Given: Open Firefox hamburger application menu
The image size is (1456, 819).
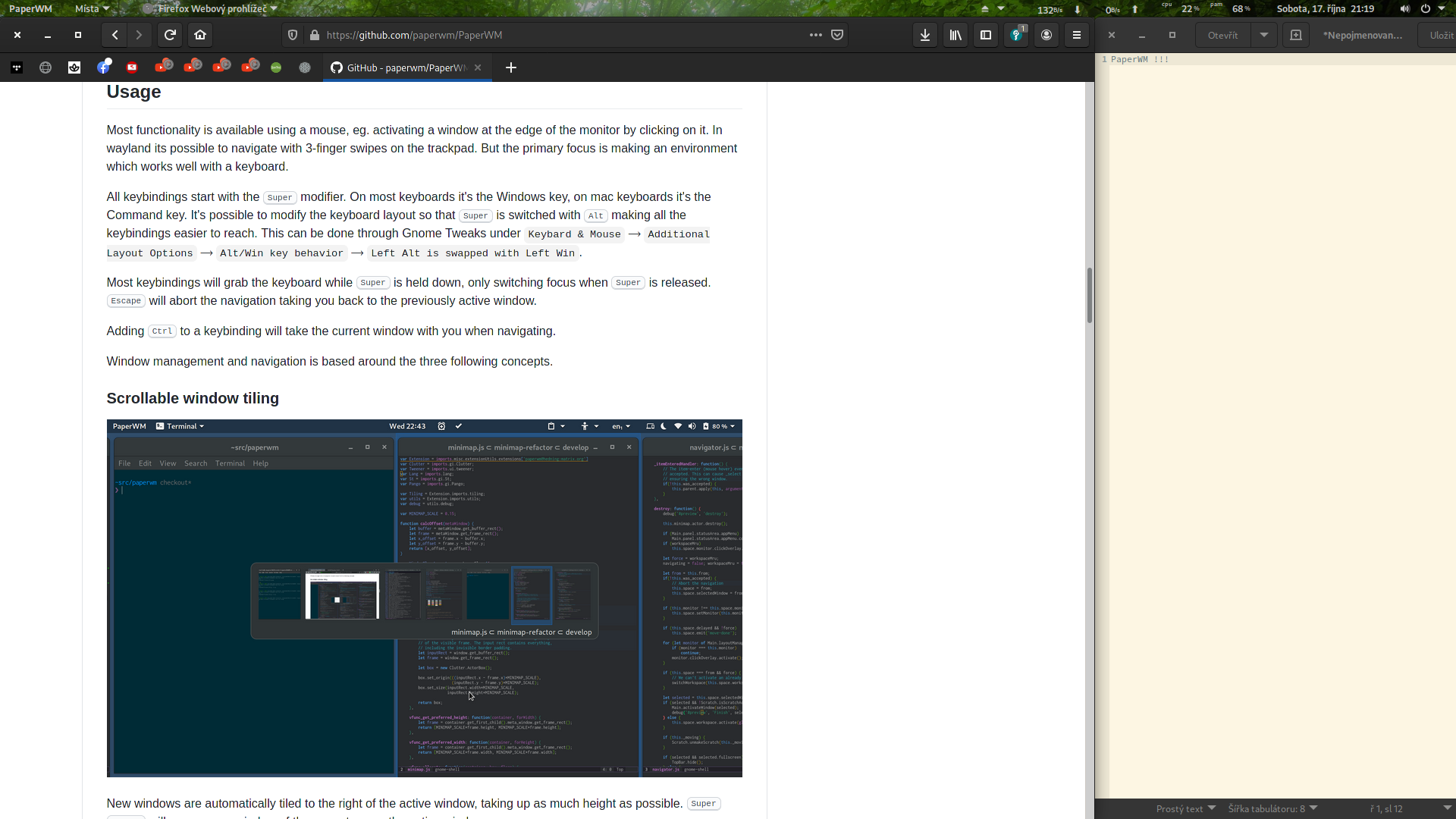Looking at the screenshot, I should (1077, 35).
